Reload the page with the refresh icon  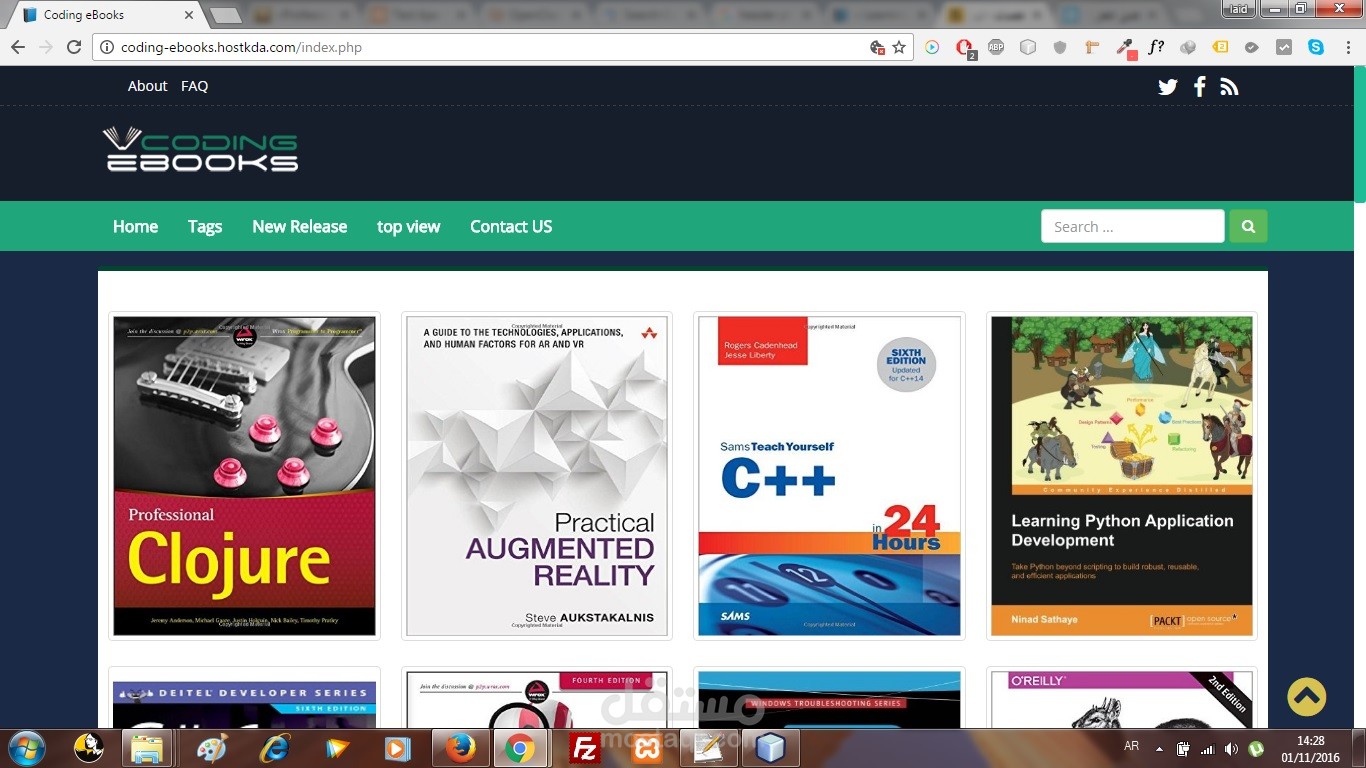pos(73,47)
